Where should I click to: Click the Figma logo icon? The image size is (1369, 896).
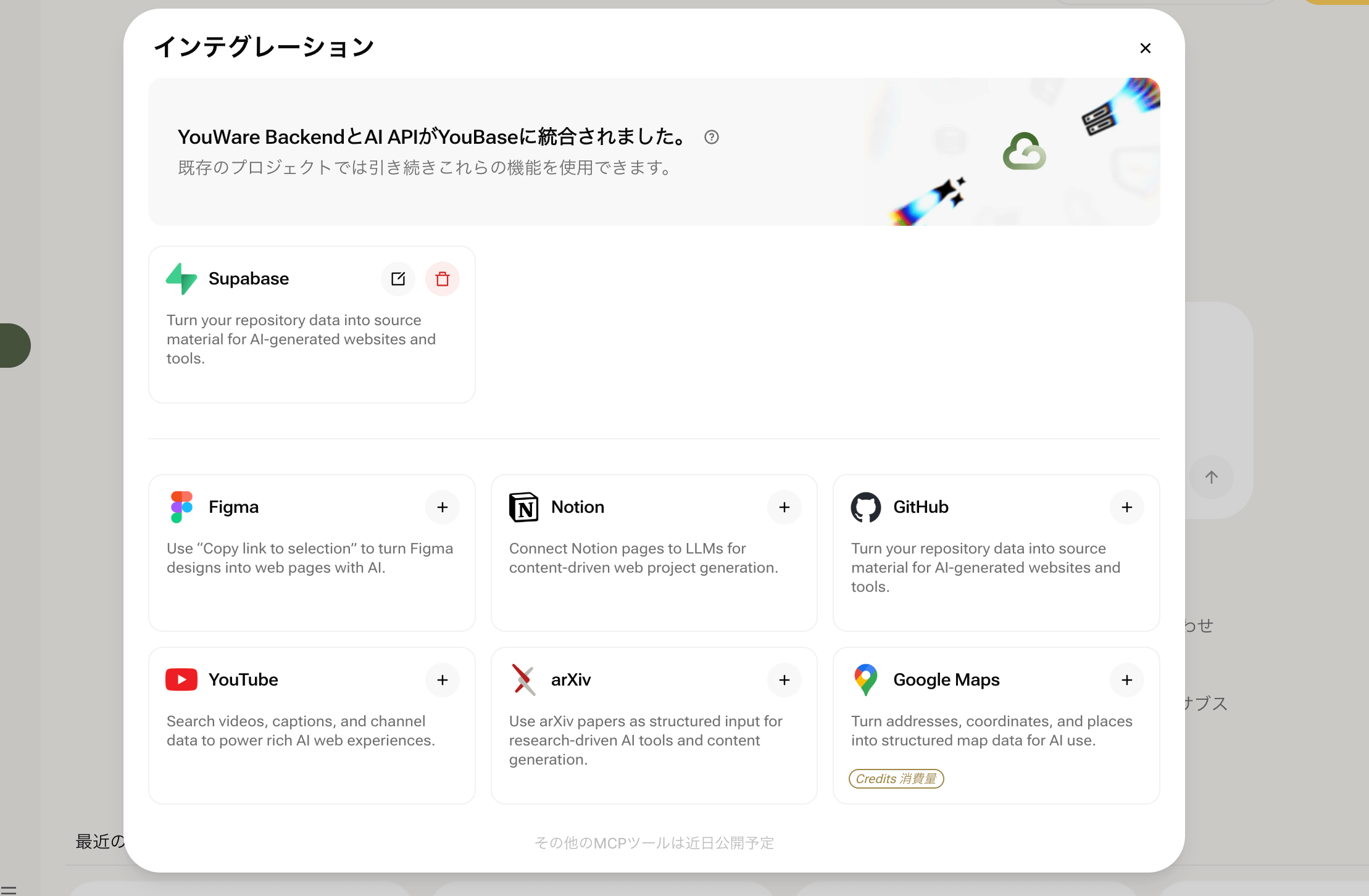point(180,507)
